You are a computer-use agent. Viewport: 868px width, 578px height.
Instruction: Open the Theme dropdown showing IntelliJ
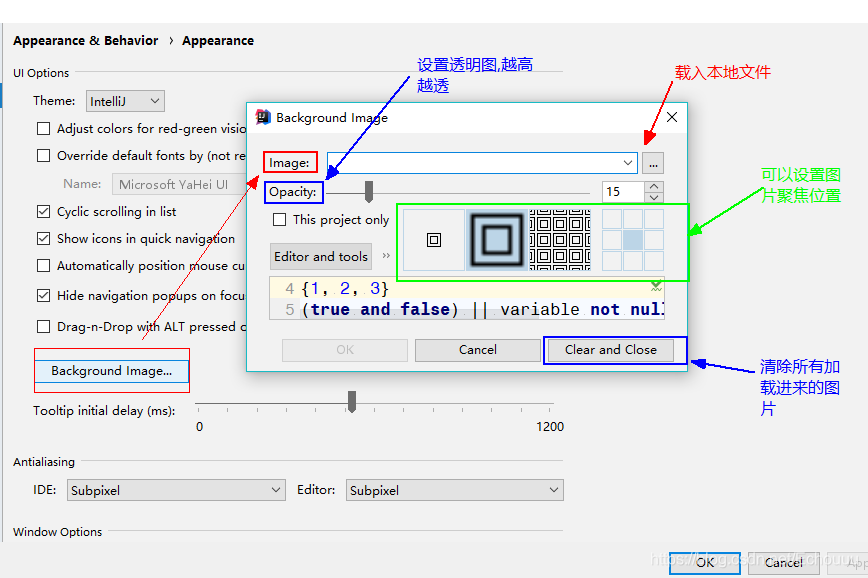coord(125,101)
